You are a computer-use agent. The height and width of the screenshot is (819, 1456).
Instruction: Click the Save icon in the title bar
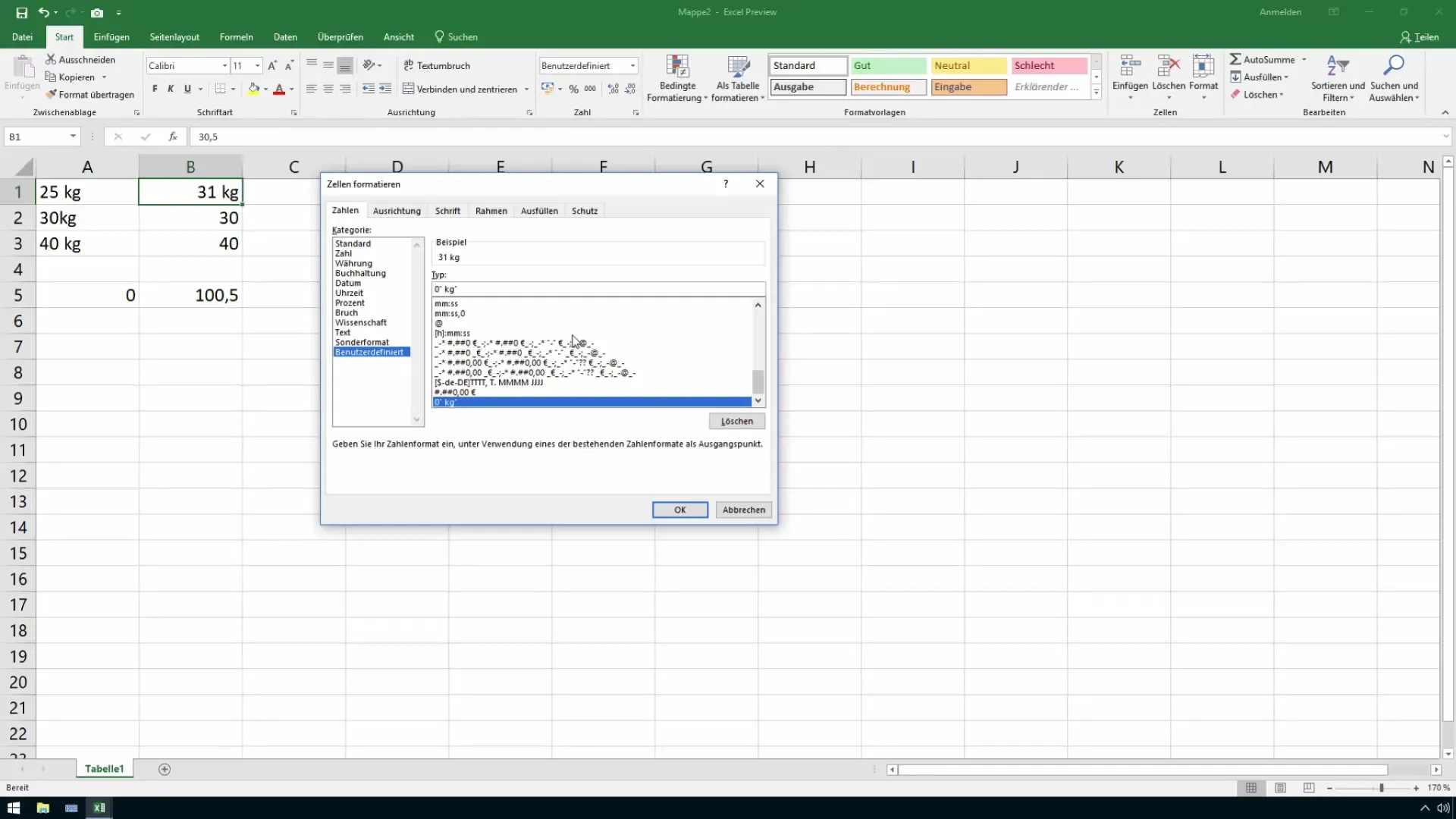click(21, 13)
